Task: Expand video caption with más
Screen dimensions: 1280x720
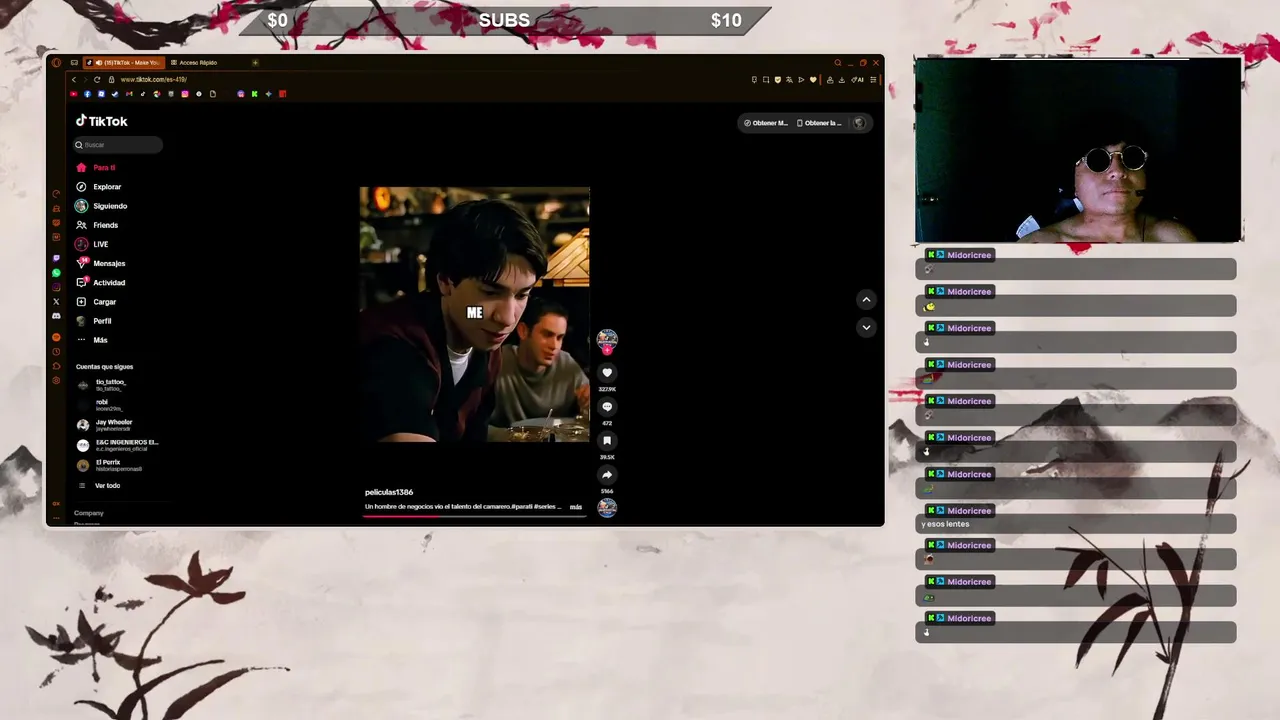Action: pos(576,507)
